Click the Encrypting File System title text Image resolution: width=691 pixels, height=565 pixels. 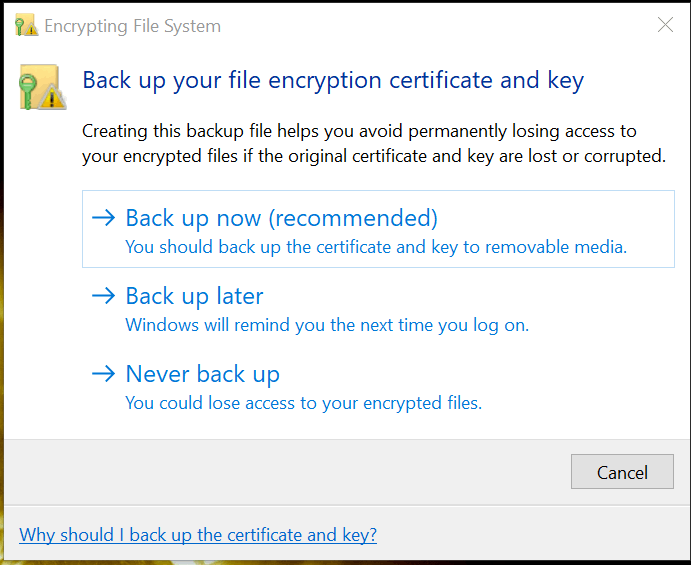(133, 26)
